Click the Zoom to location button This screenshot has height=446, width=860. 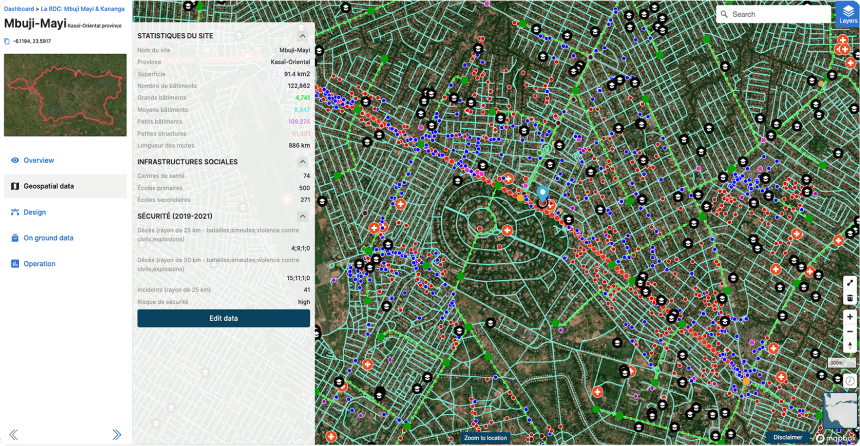click(x=485, y=438)
